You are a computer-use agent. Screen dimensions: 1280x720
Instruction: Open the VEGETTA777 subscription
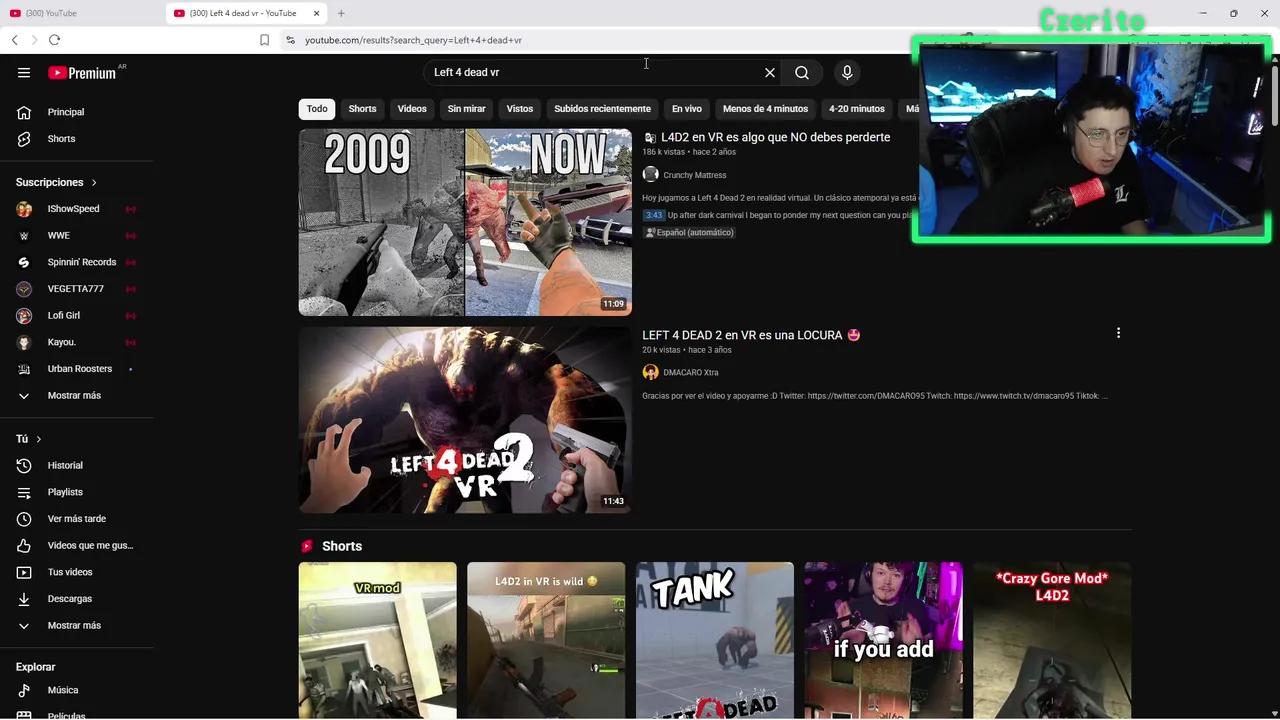coord(76,289)
